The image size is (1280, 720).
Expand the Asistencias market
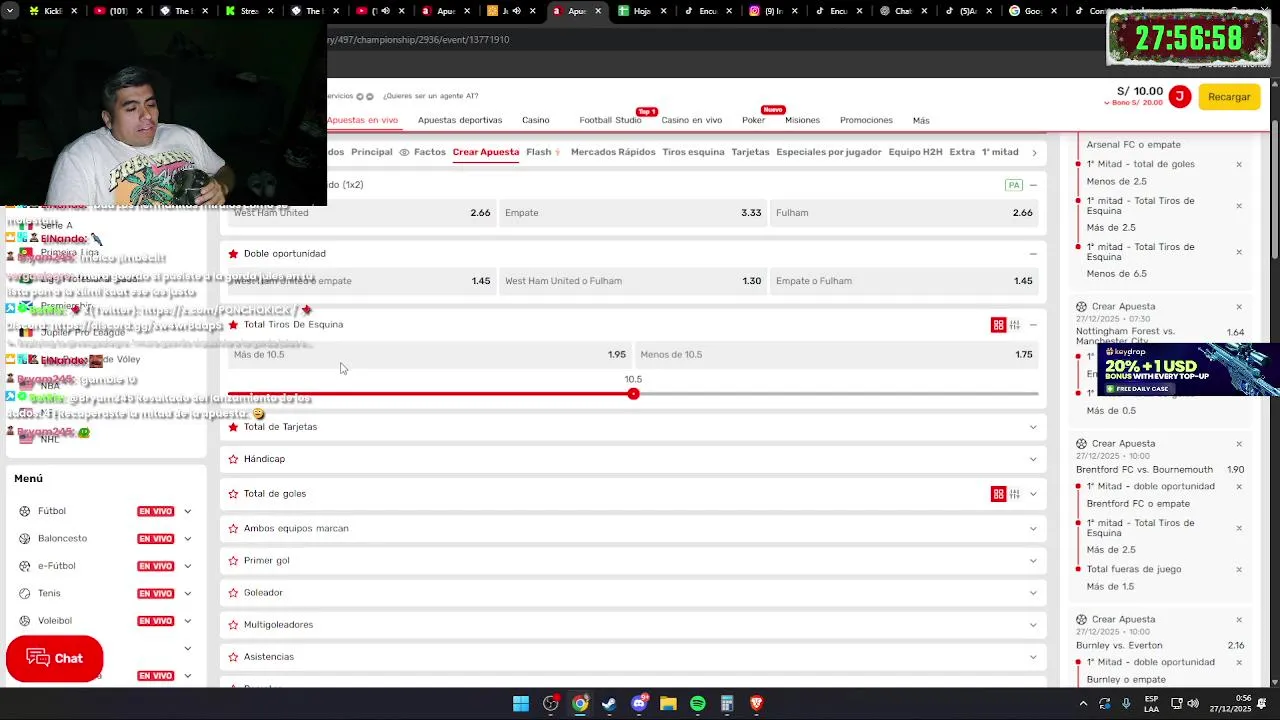[1033, 657]
